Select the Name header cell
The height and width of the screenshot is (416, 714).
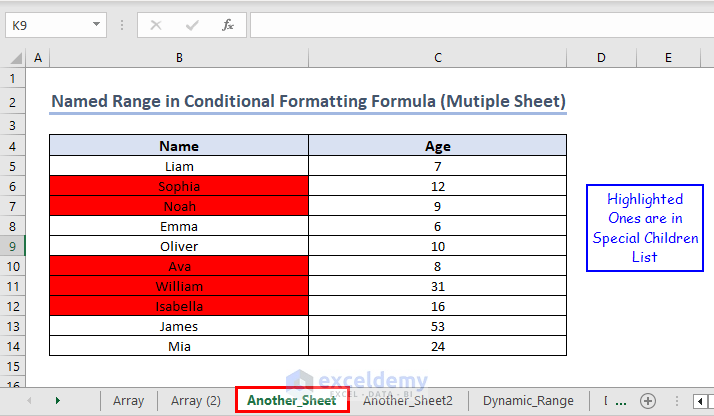[179, 146]
